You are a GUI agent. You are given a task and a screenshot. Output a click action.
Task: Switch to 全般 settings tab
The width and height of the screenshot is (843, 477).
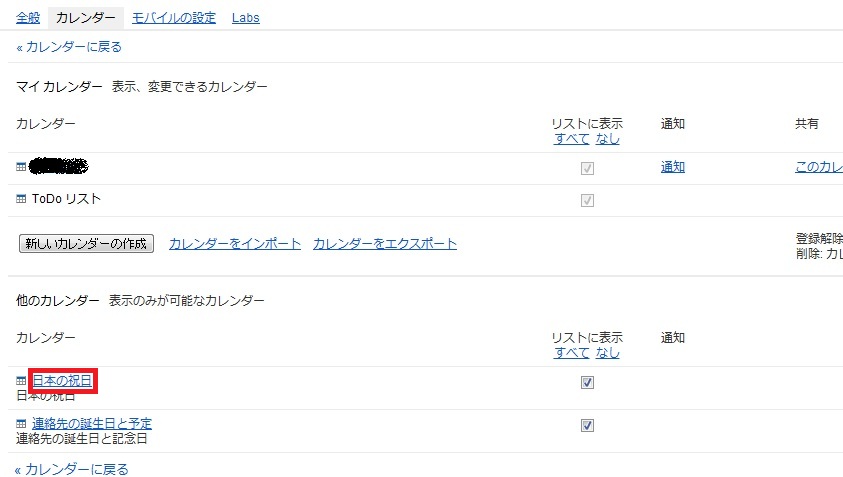[28, 18]
